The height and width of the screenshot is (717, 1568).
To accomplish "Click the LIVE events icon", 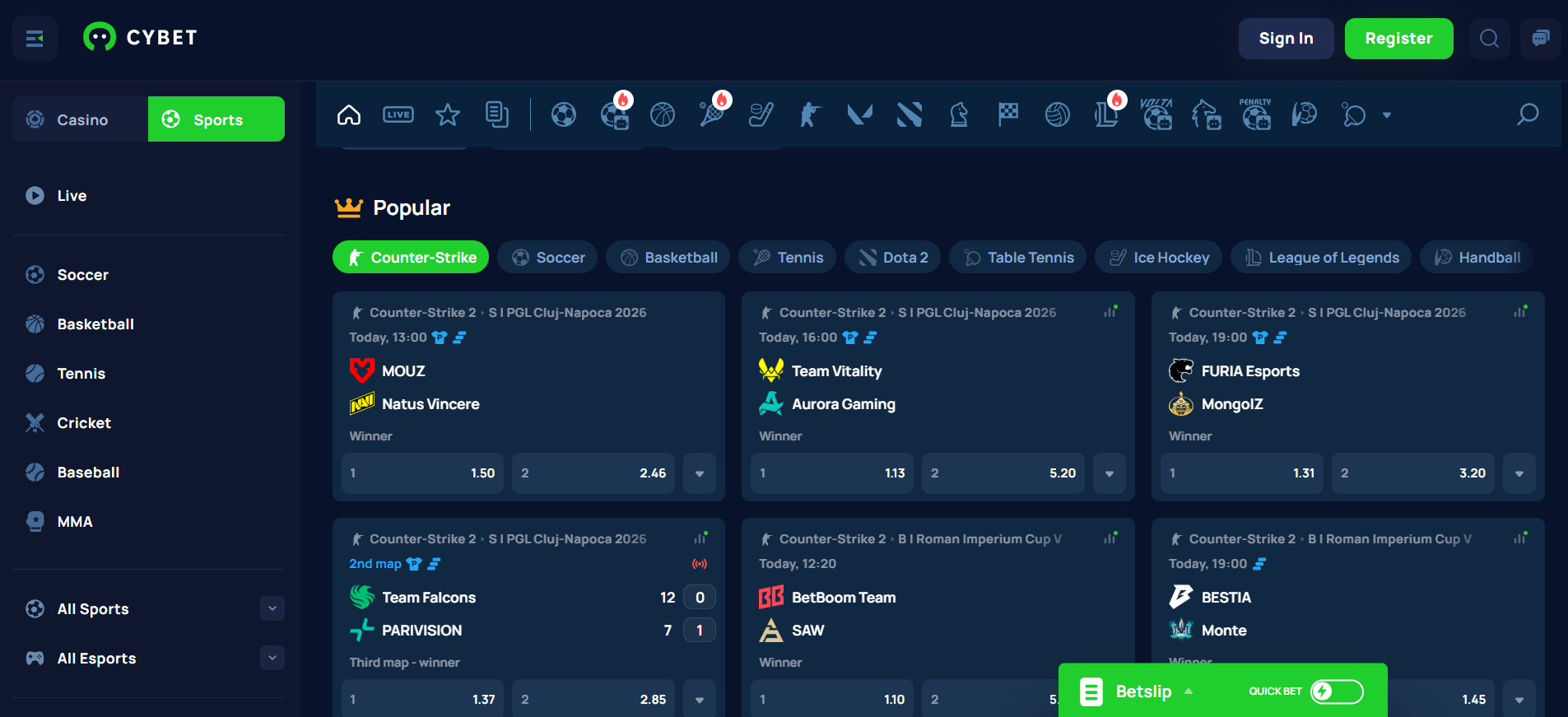I will tap(398, 115).
